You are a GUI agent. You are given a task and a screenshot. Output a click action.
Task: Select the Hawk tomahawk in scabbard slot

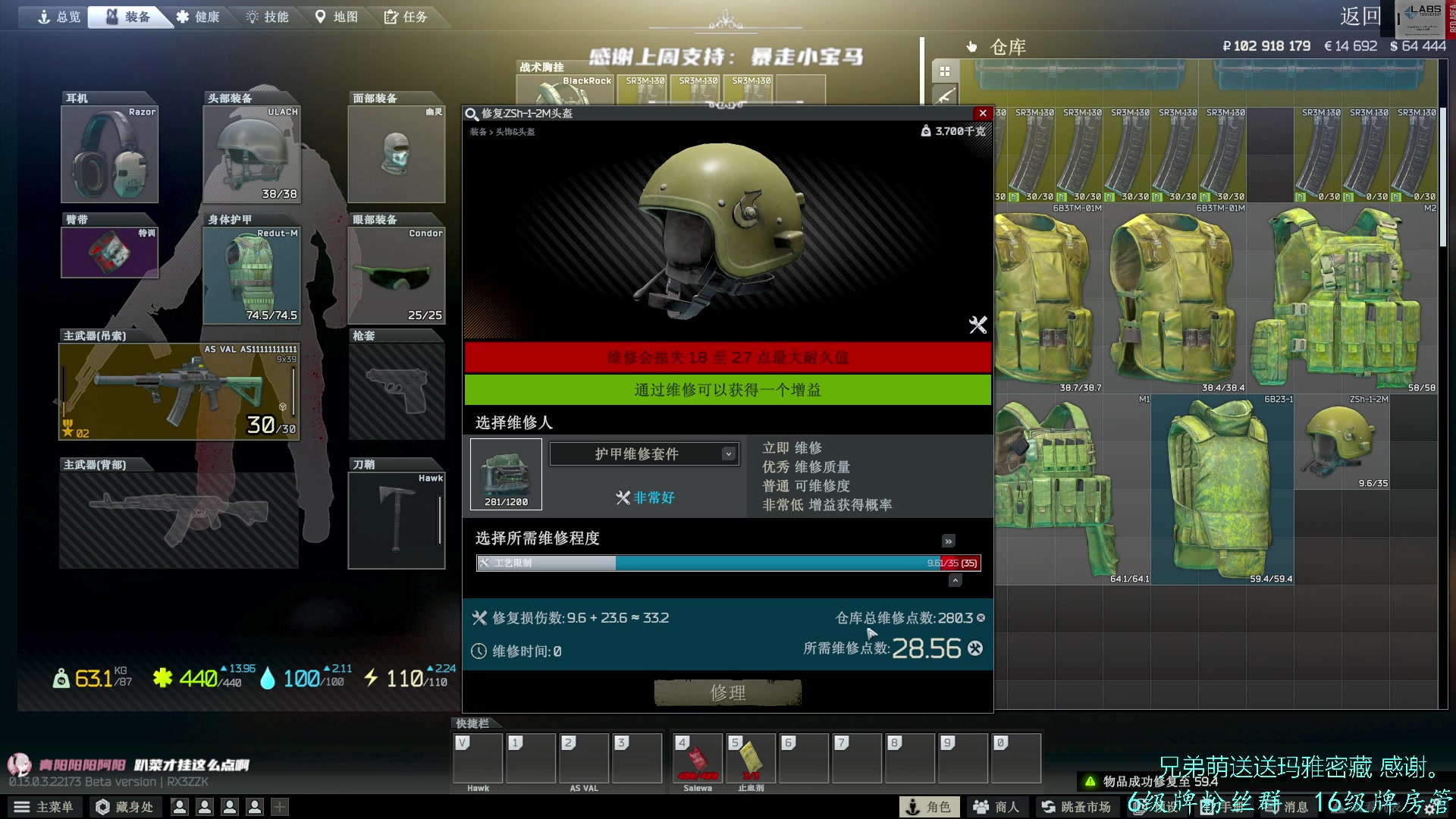[396, 520]
